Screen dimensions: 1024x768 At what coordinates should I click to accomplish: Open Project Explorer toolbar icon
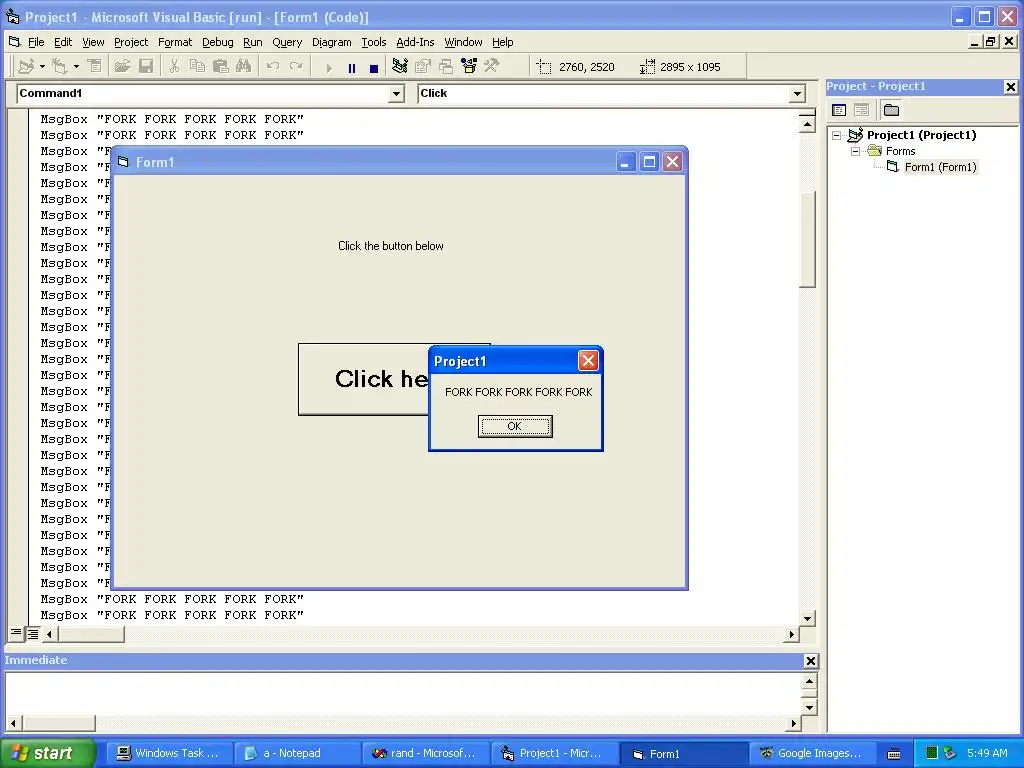(400, 66)
